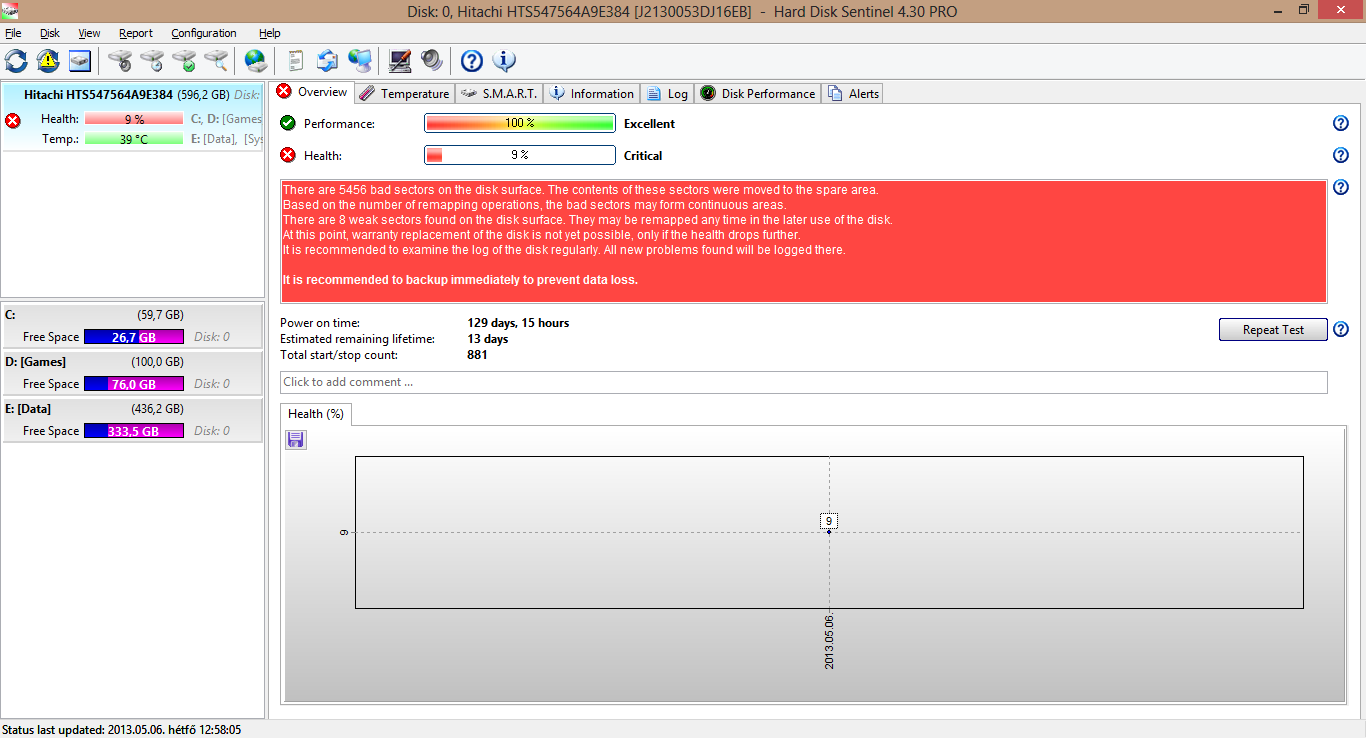Click the 'Critical' health status text
This screenshot has width=1366, height=738.
[643, 156]
